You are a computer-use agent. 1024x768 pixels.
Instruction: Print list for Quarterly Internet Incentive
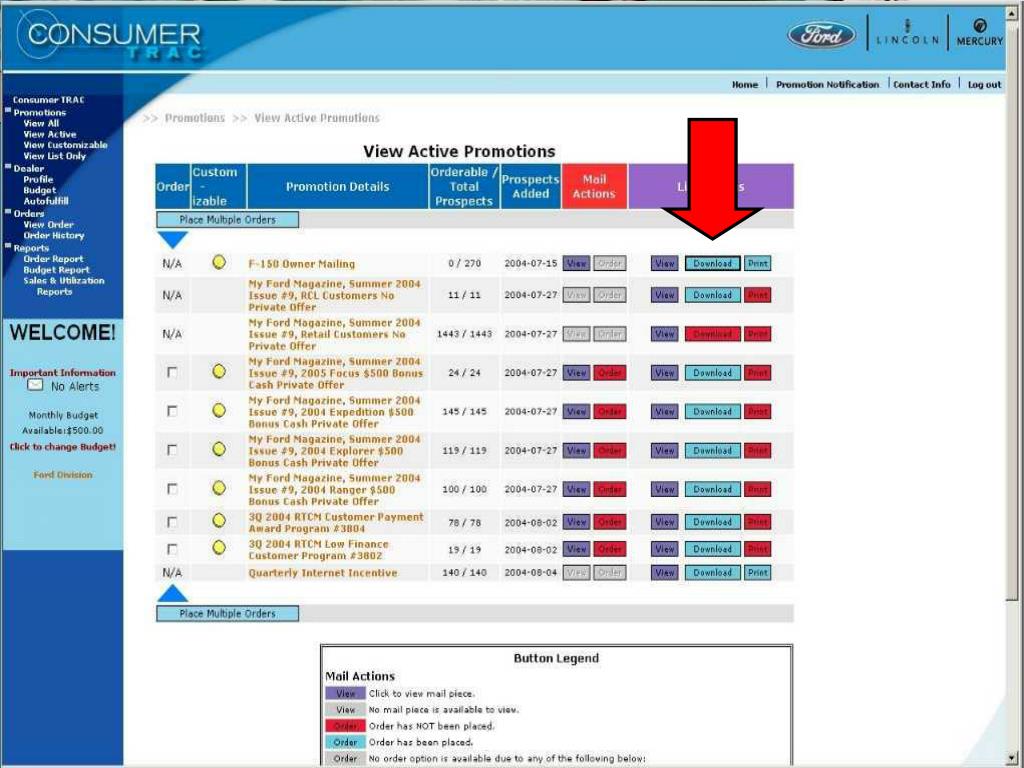[x=758, y=573]
